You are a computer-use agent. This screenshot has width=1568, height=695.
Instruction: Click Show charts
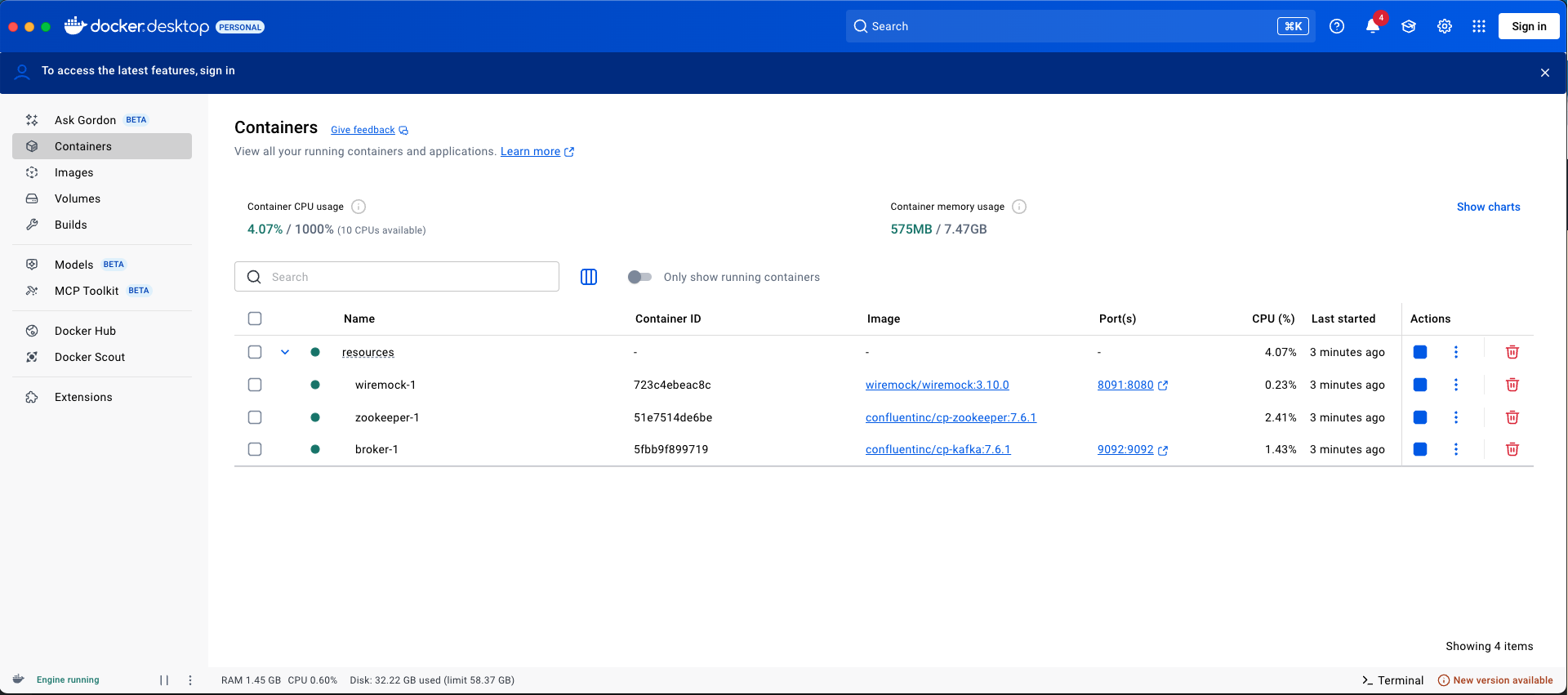pyautogui.click(x=1488, y=207)
